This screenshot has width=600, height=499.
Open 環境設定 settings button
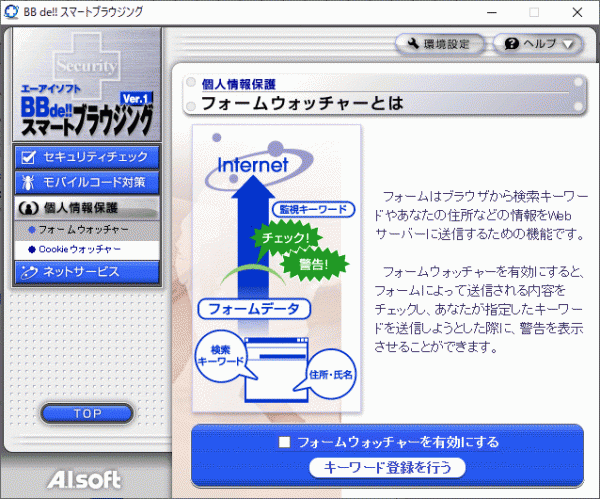click(x=440, y=44)
